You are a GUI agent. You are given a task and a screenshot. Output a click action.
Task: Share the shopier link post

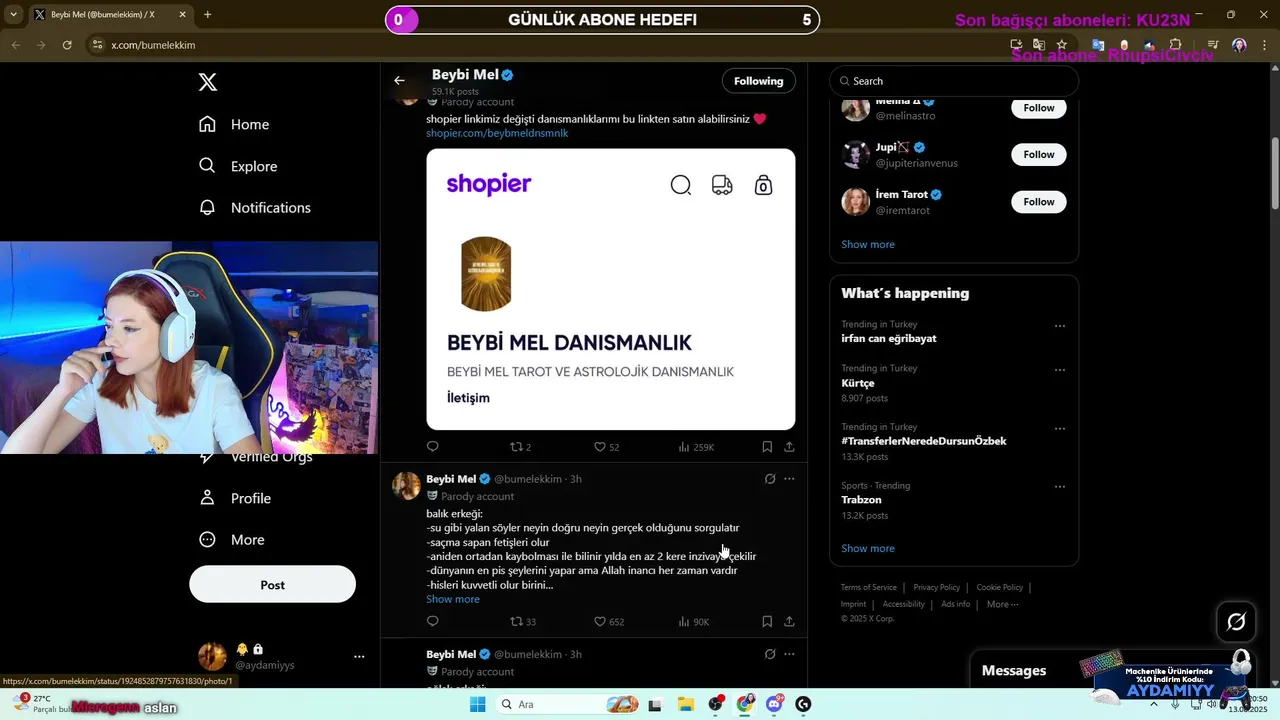coord(789,447)
